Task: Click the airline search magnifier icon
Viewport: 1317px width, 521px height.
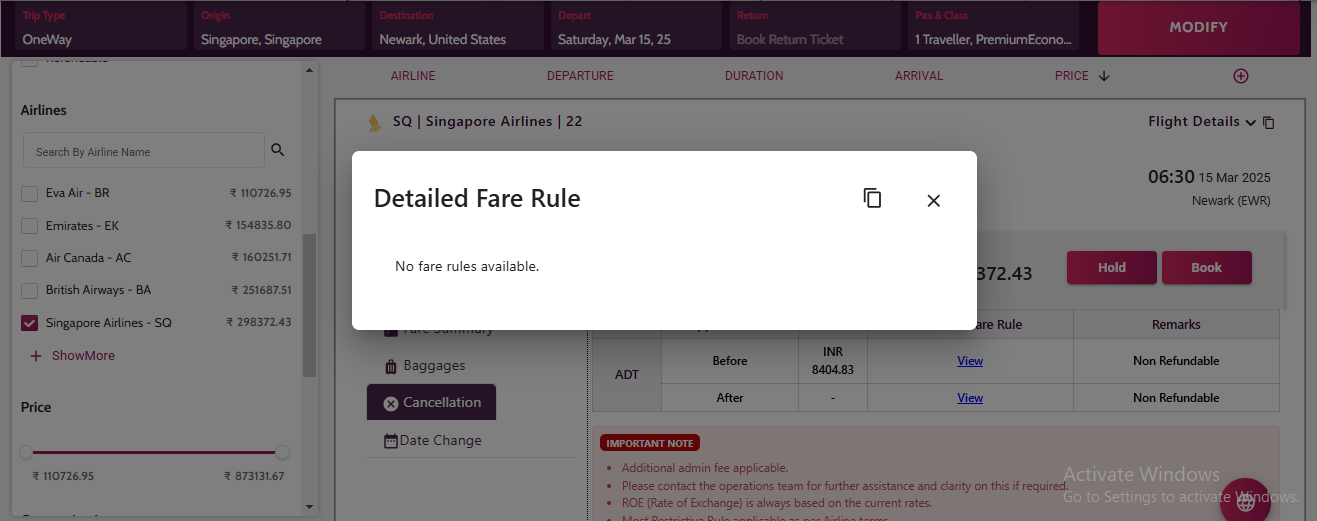Action: (x=278, y=151)
